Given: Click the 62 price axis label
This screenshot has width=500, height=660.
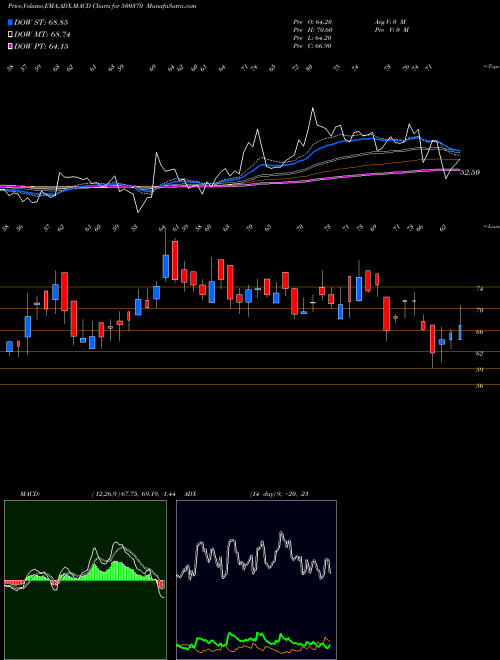Looking at the screenshot, I should pos(479,354).
